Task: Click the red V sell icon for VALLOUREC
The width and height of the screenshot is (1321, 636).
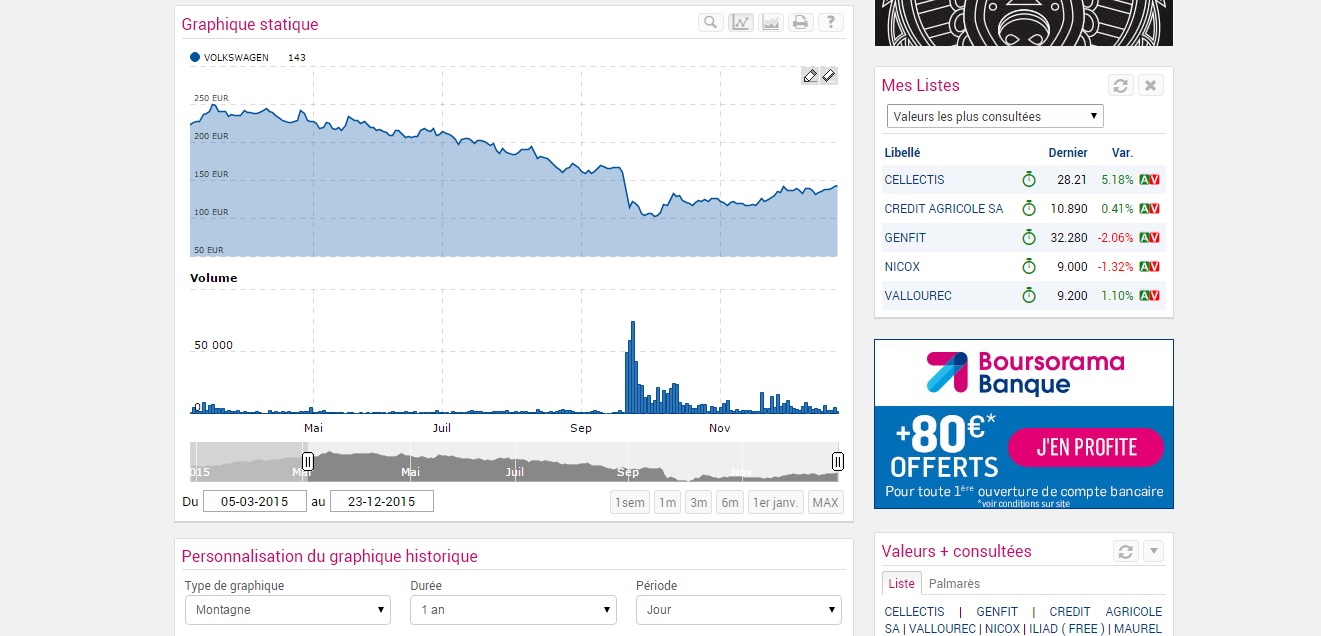Action: pos(1155,296)
